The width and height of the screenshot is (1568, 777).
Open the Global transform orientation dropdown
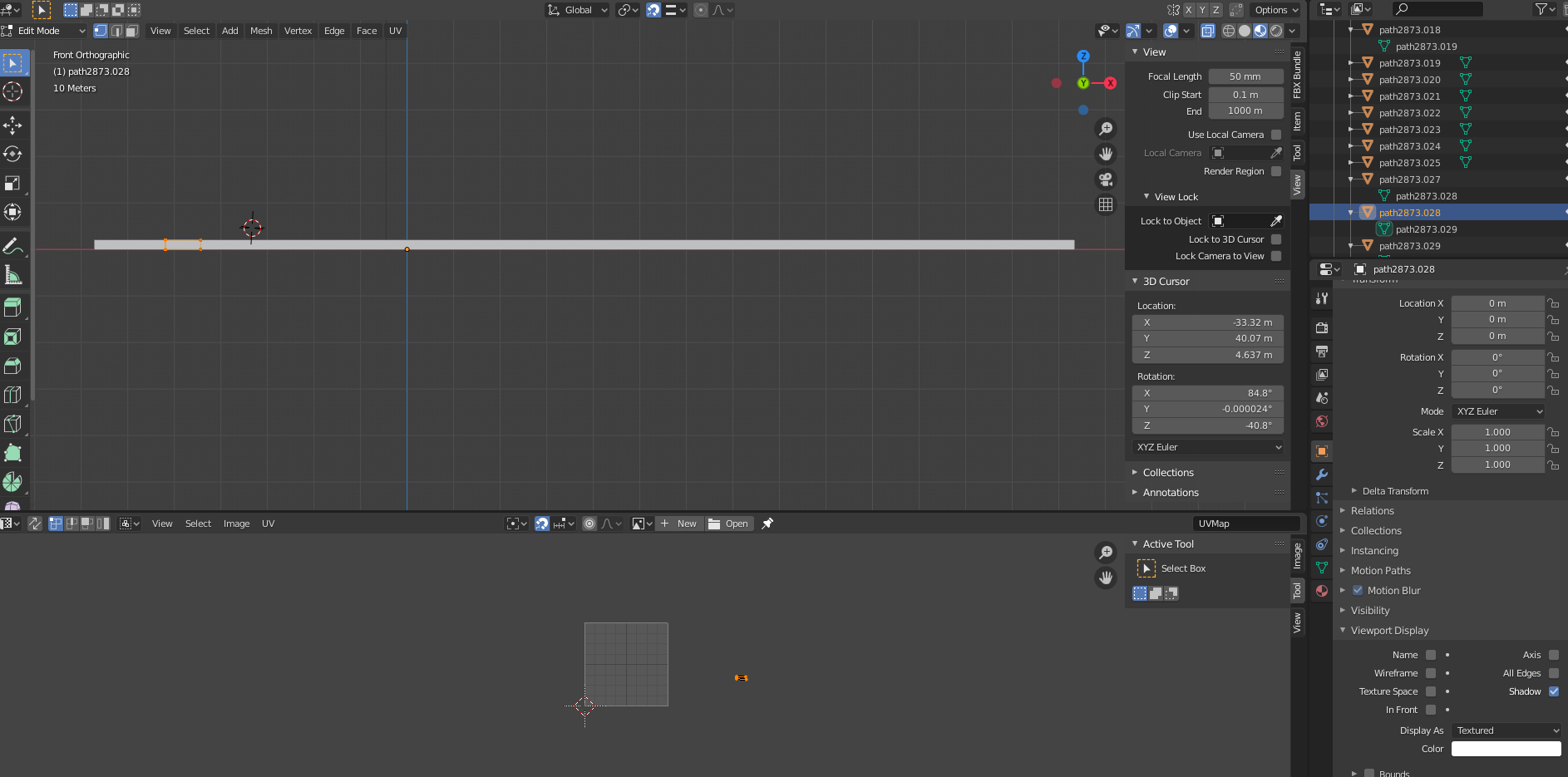pos(578,10)
